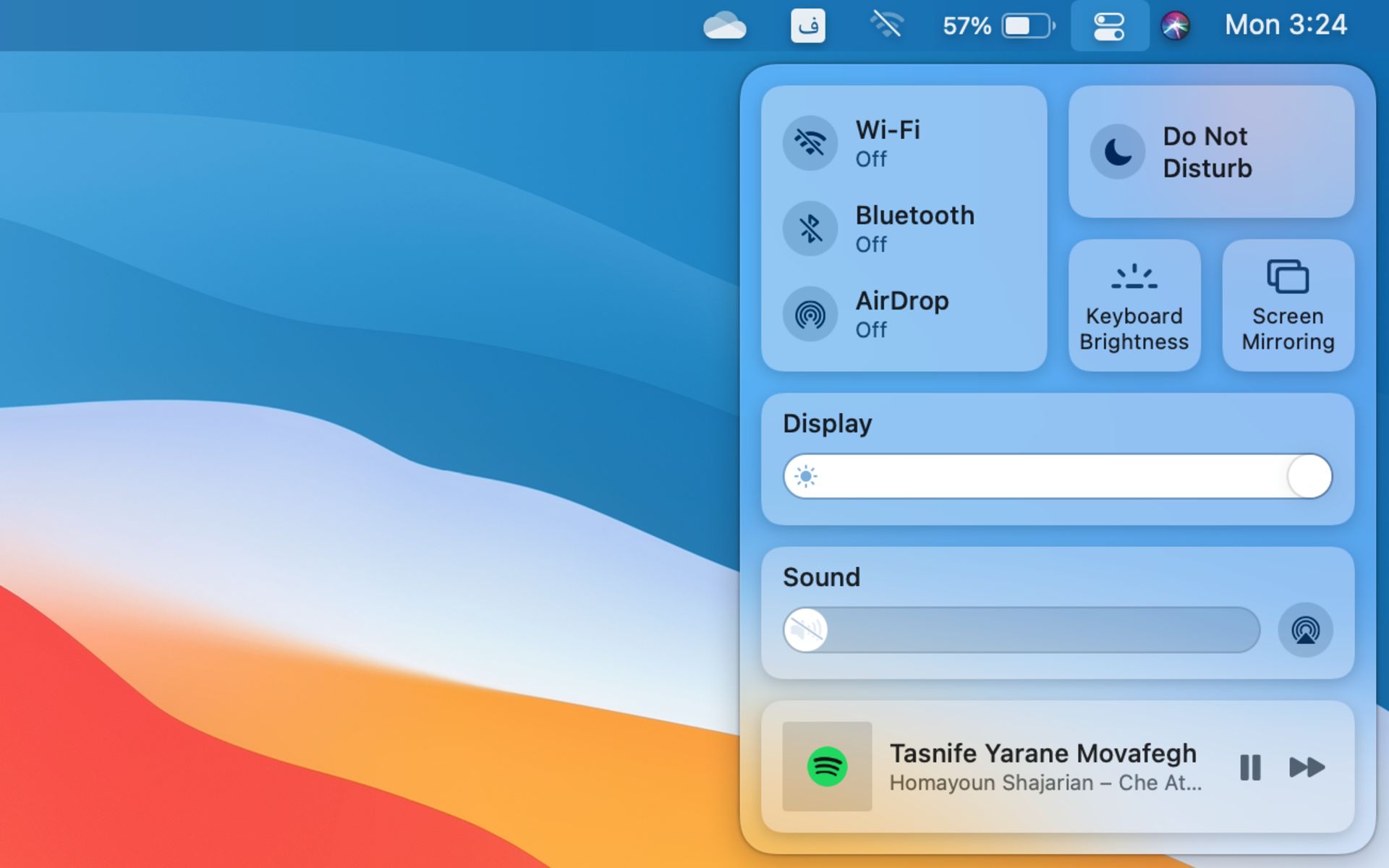
Task: Close Control Center via menu bar icon
Action: [x=1109, y=26]
